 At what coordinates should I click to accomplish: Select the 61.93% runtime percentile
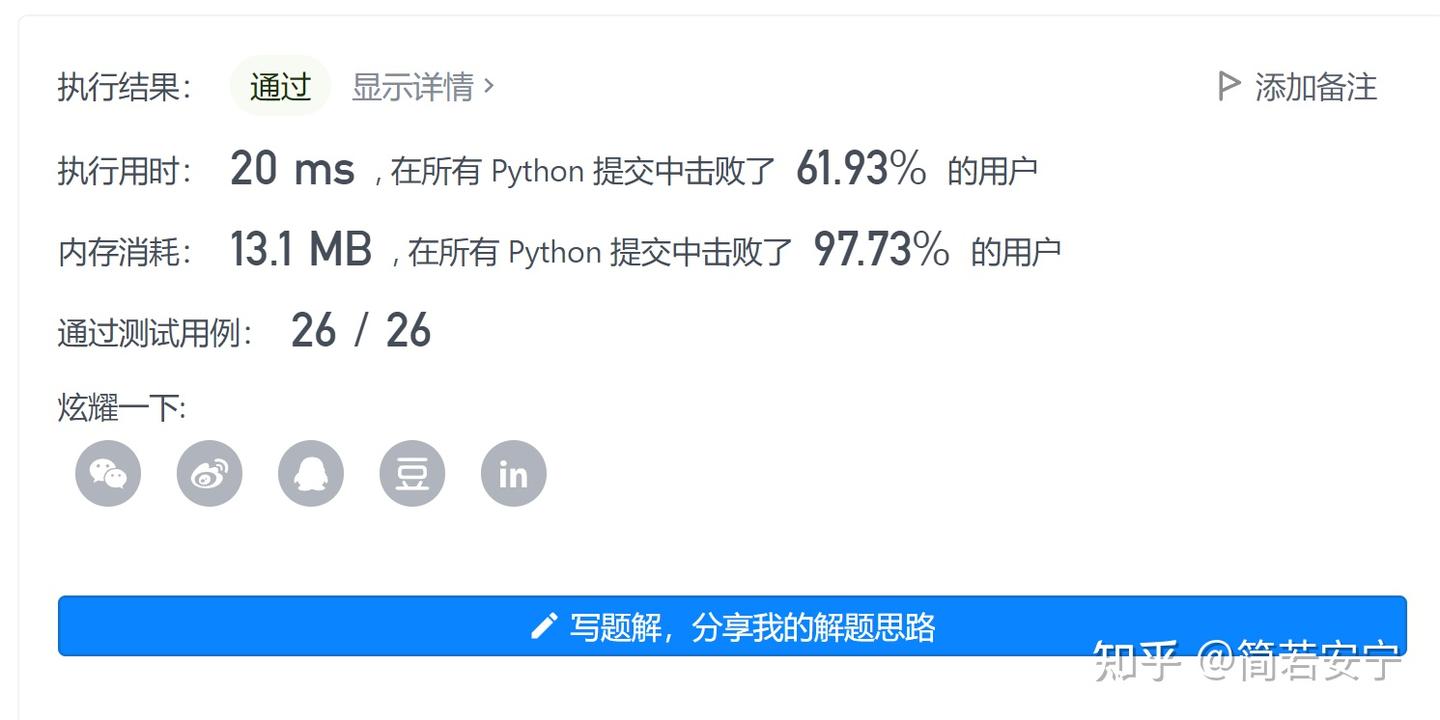(x=861, y=168)
